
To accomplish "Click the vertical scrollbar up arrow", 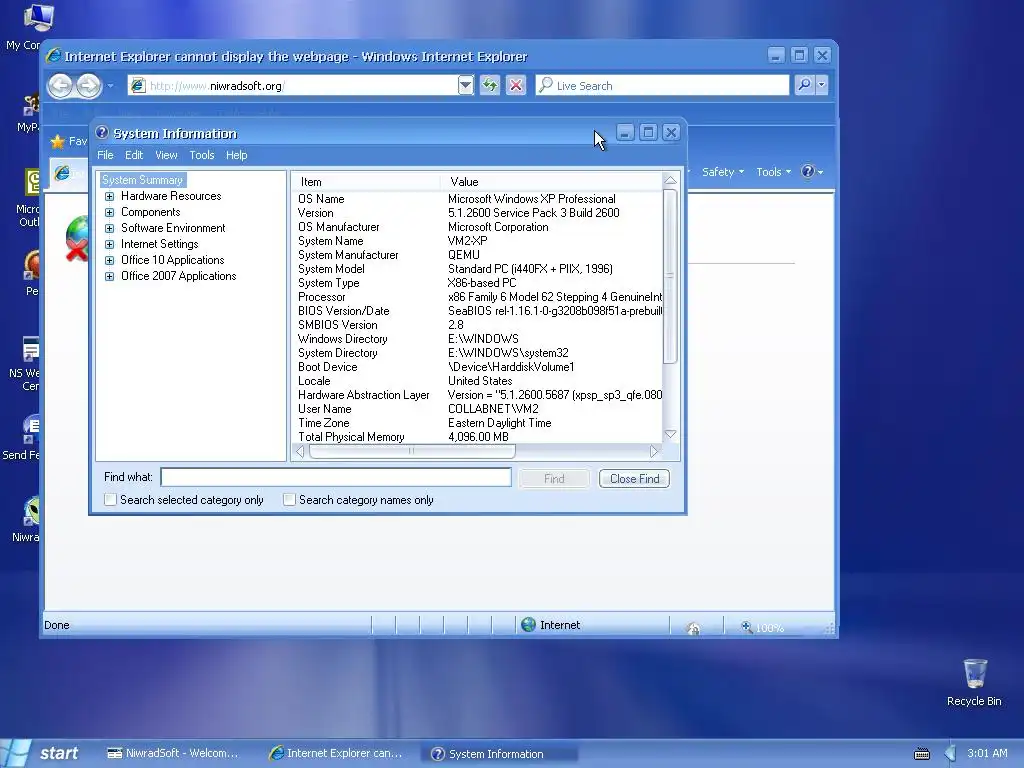I will (670, 180).
